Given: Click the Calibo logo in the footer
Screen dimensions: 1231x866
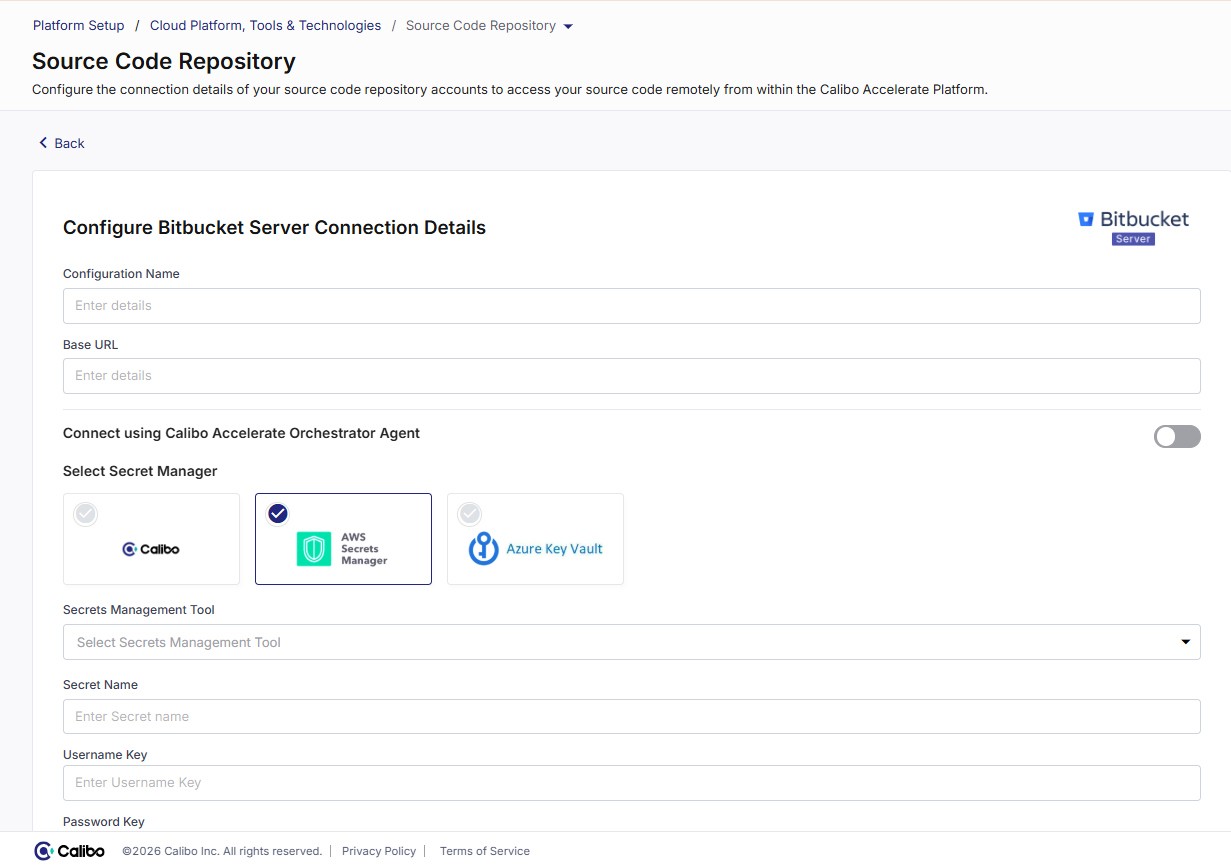Looking at the screenshot, I should (x=68, y=851).
